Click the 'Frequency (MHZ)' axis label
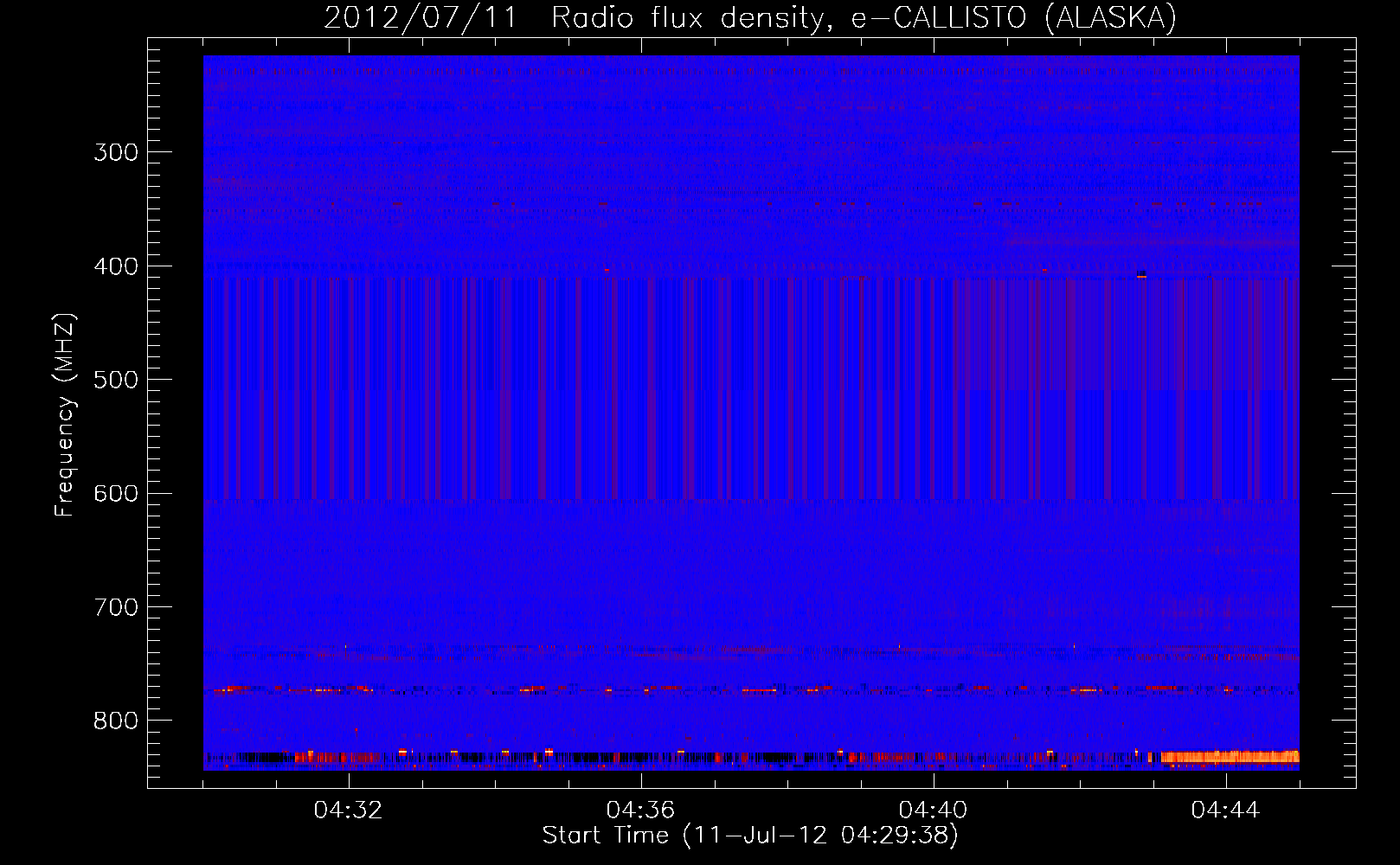Image resolution: width=1400 pixels, height=865 pixels. point(65,414)
